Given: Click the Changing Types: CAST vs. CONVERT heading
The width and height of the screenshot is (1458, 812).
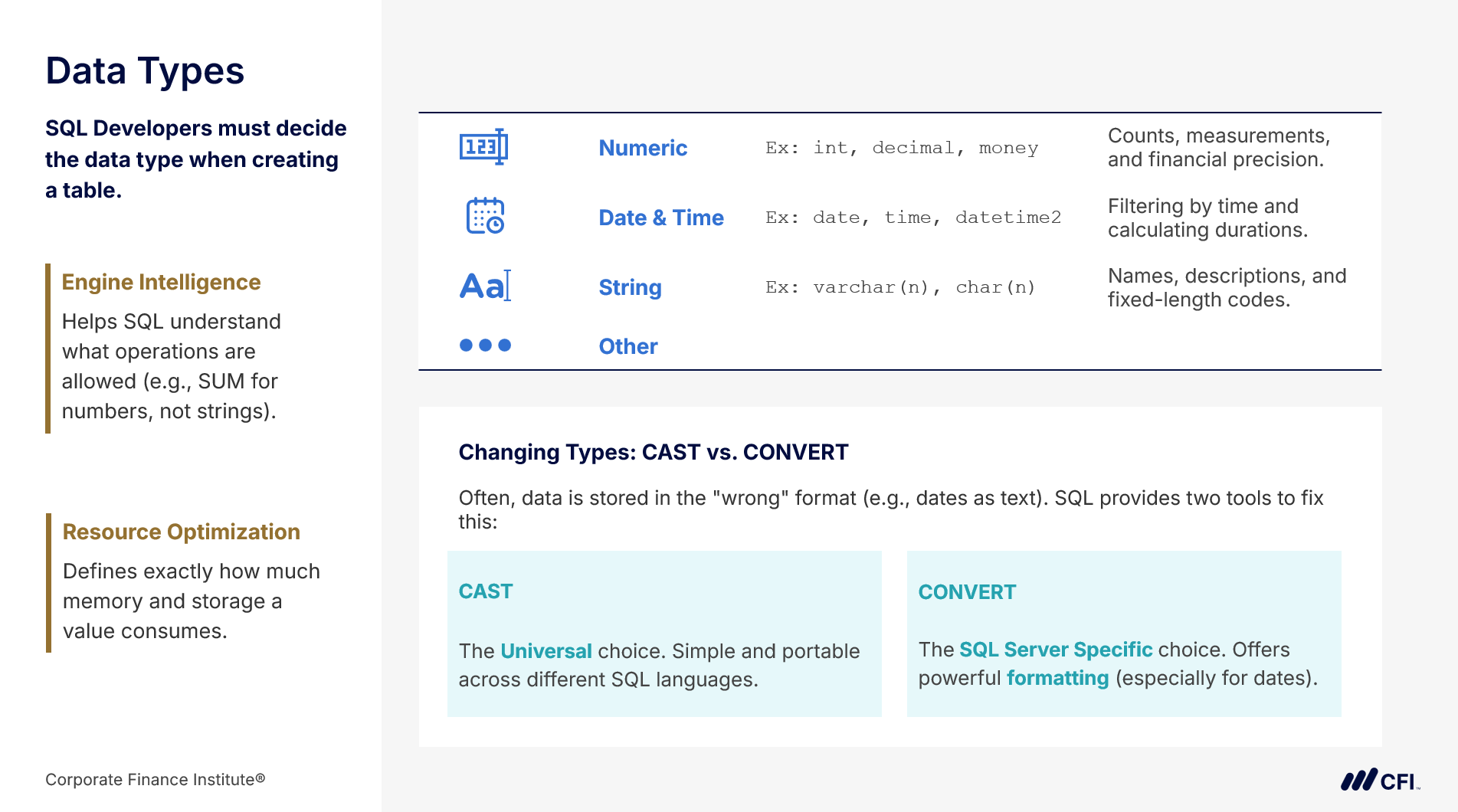Looking at the screenshot, I should [x=654, y=452].
